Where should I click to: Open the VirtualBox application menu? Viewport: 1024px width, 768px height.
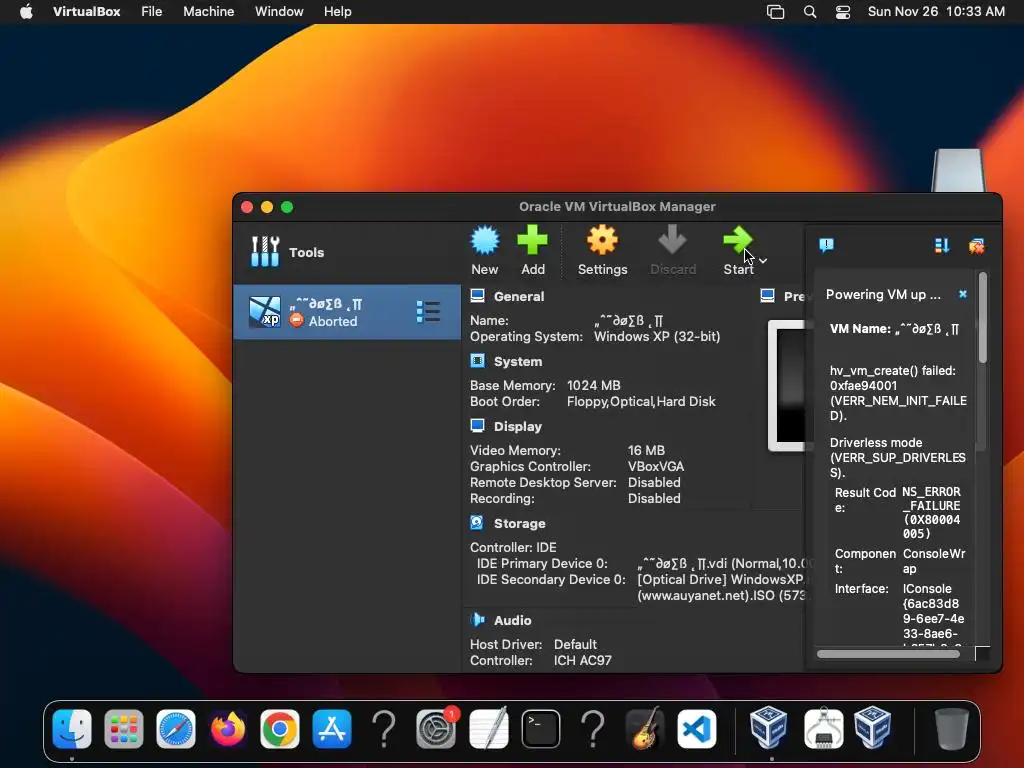(x=86, y=12)
